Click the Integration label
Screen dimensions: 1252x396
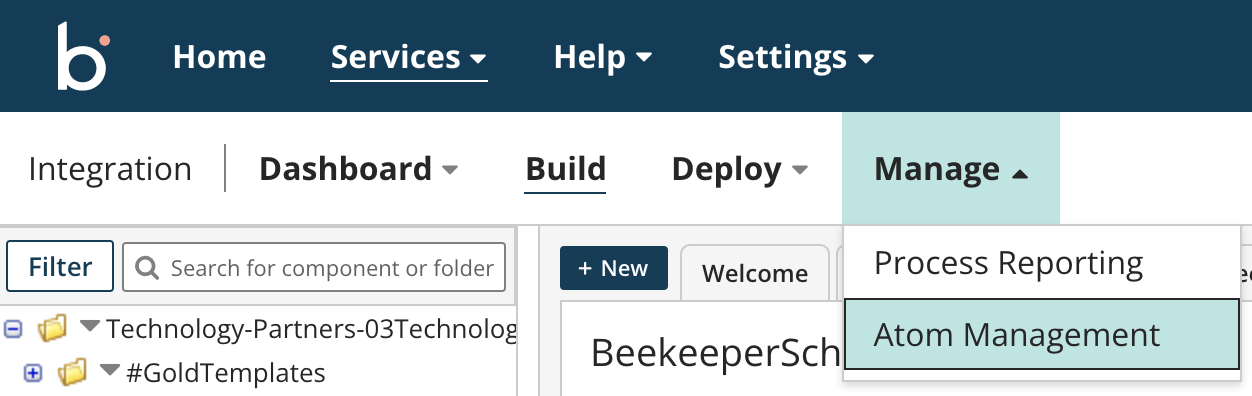click(x=110, y=169)
